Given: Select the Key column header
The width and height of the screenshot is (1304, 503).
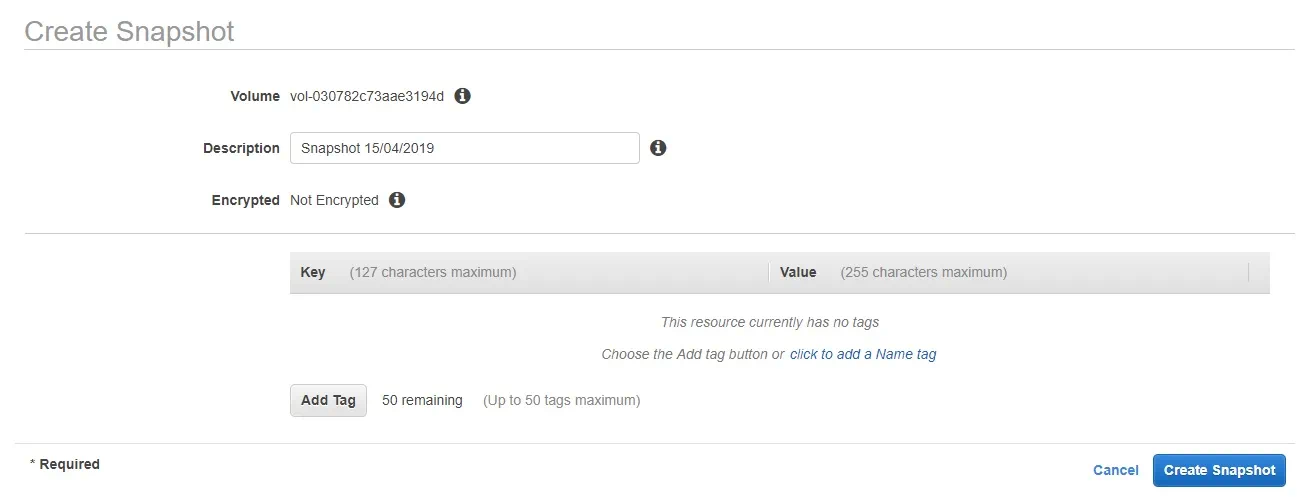Looking at the screenshot, I should [x=313, y=272].
